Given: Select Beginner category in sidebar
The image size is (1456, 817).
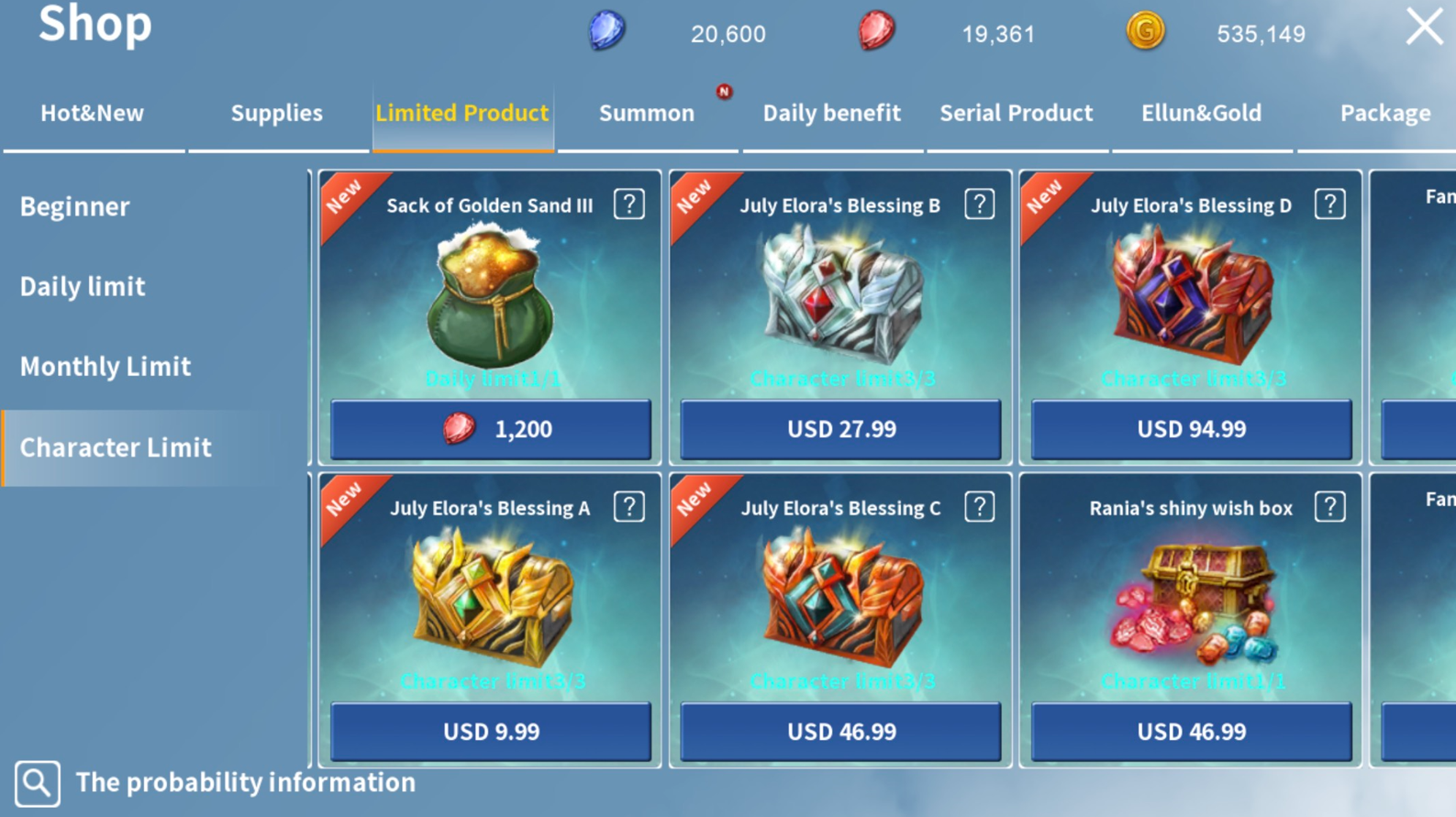Looking at the screenshot, I should coord(75,207).
